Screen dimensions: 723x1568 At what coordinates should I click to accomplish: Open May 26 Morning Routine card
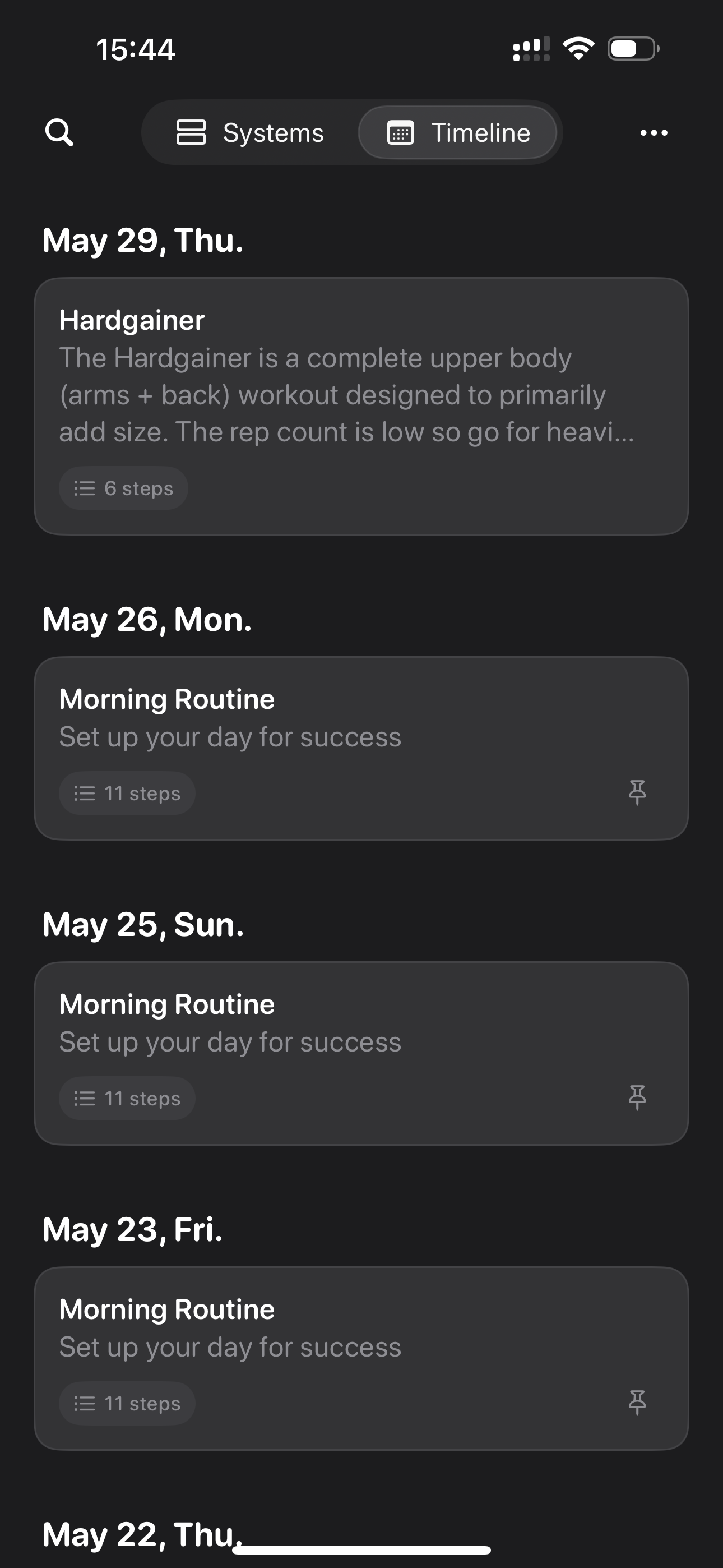click(x=361, y=748)
